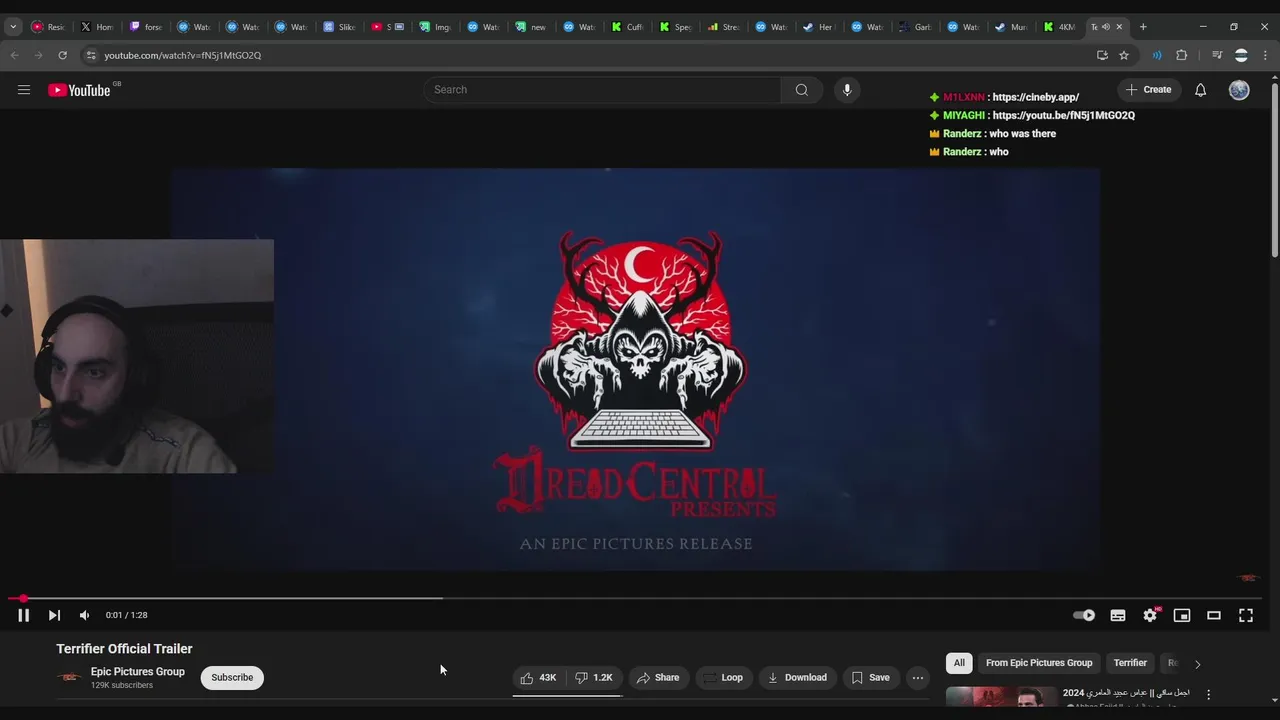Open the YouTube guide hamburger menu
Viewport: 1280px width, 720px height.
[23, 90]
